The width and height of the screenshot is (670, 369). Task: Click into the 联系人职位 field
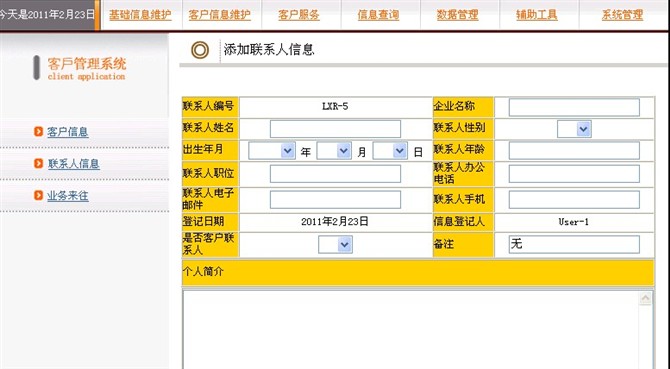tap(335, 174)
